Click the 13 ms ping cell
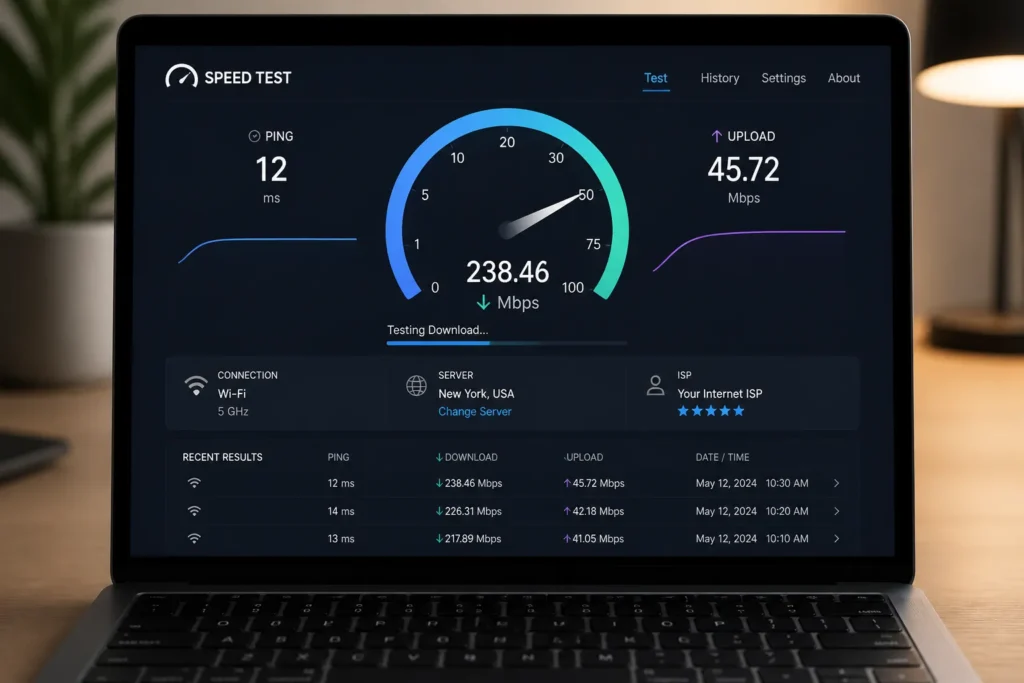Viewport: 1024px width, 683px height. (x=341, y=539)
